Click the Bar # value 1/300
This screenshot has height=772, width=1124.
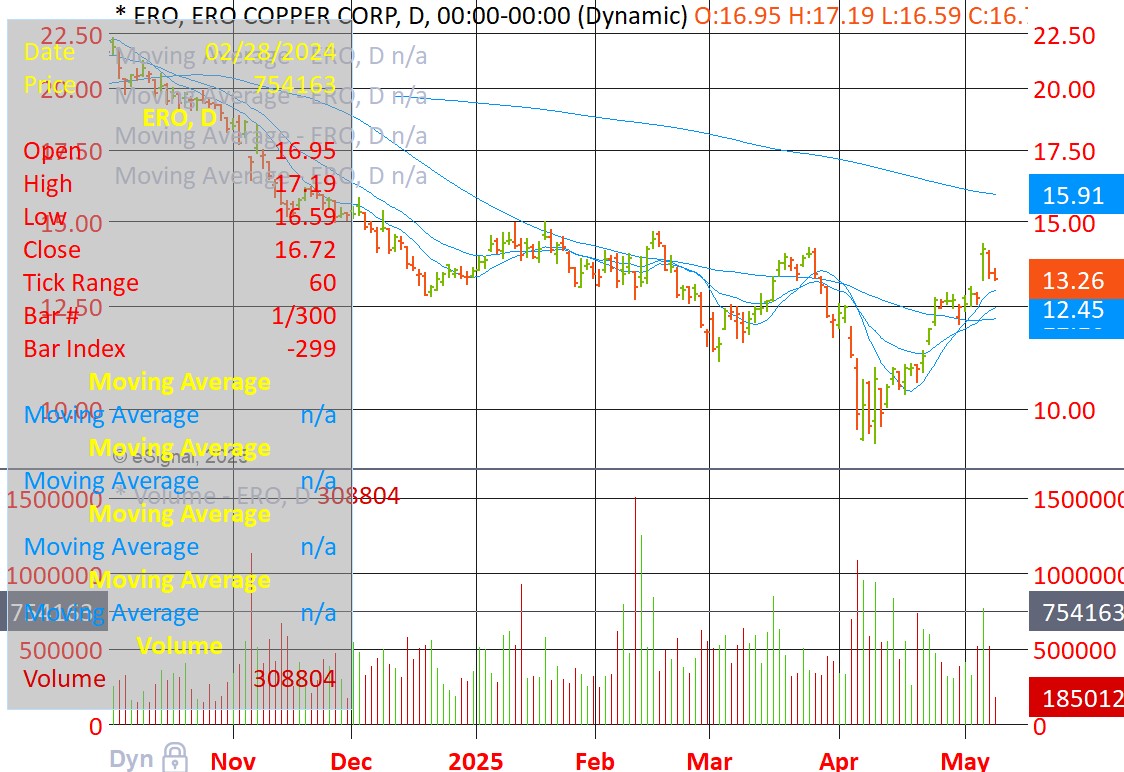pos(304,315)
